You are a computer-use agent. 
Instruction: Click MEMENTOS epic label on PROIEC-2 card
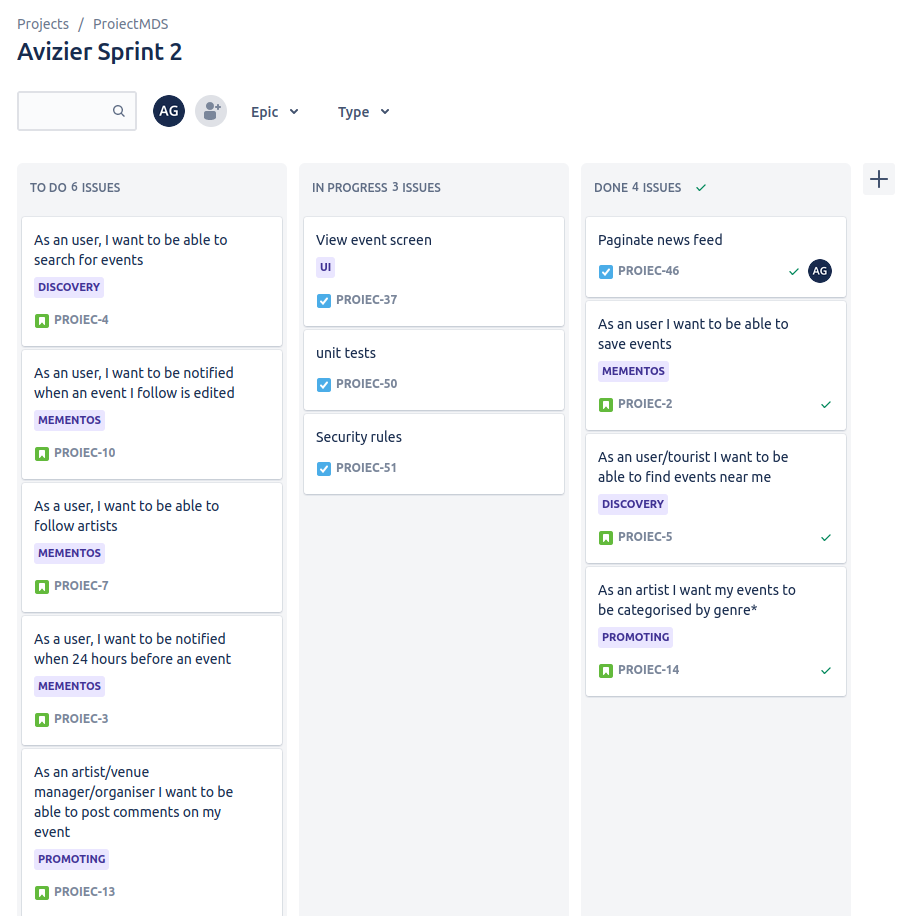pyautogui.click(x=633, y=372)
